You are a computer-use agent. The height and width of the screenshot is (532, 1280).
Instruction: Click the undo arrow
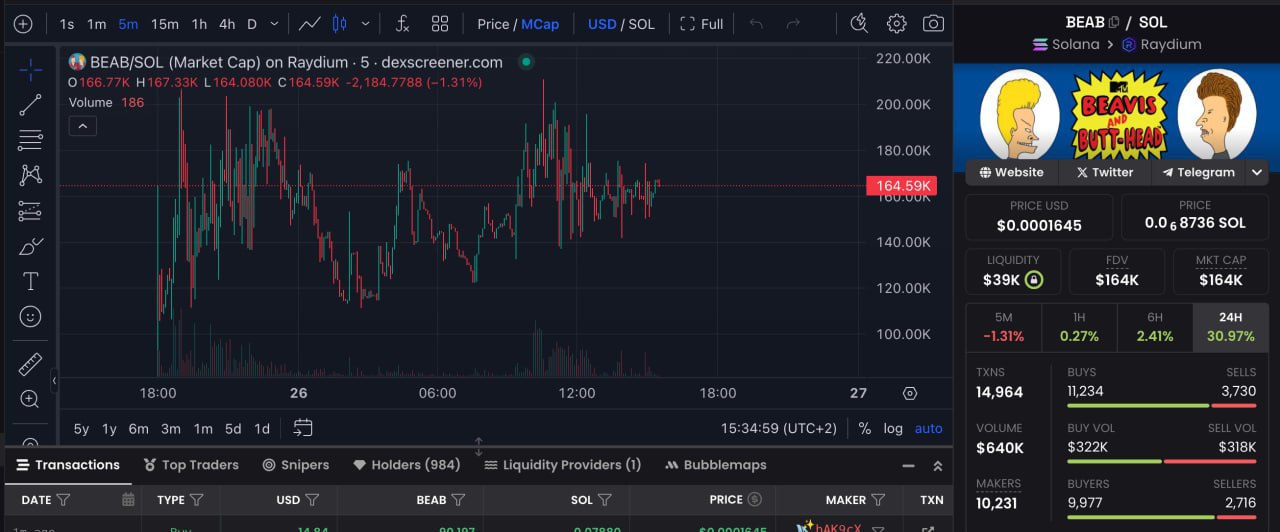tap(756, 24)
